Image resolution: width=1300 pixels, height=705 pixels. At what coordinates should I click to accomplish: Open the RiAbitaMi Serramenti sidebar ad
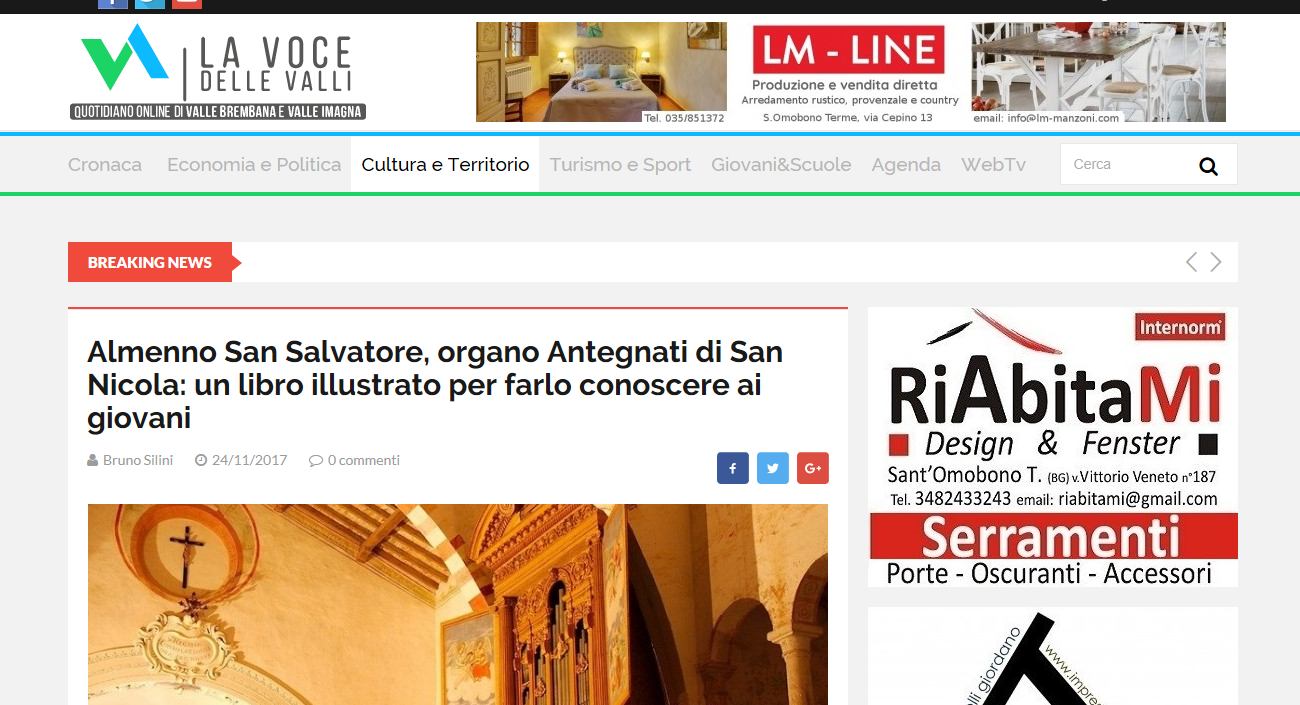(1053, 447)
